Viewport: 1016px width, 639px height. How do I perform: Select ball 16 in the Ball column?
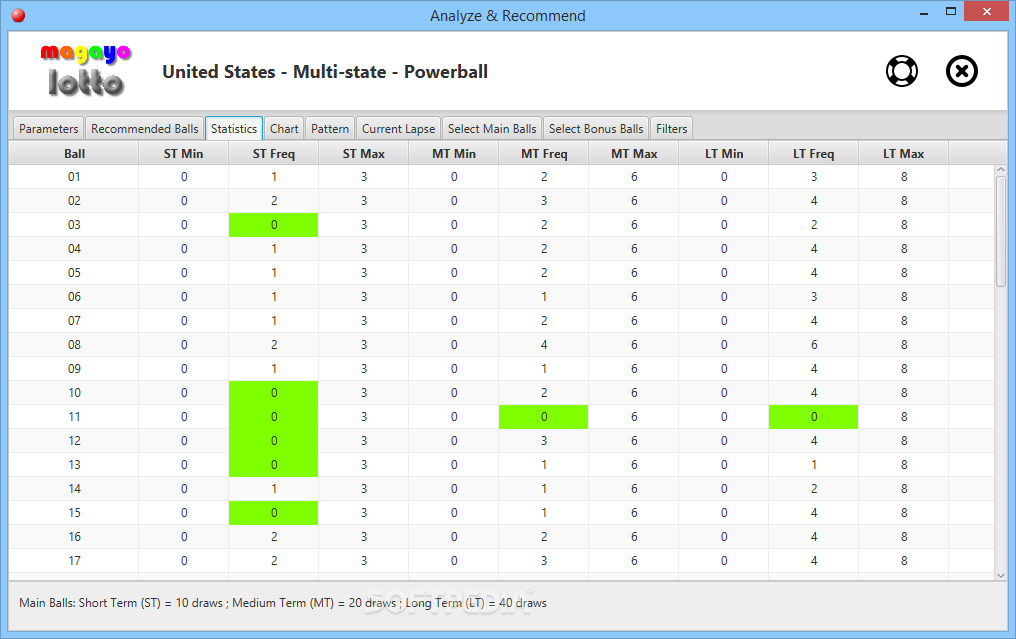point(74,537)
